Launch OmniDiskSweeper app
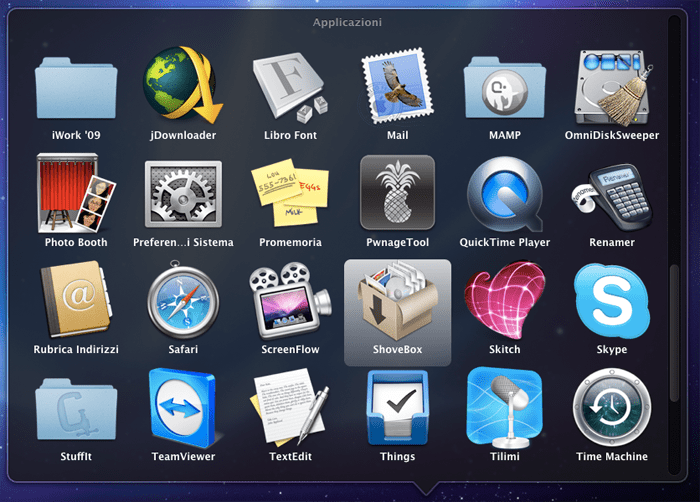The width and height of the screenshot is (700, 502). coord(612,88)
